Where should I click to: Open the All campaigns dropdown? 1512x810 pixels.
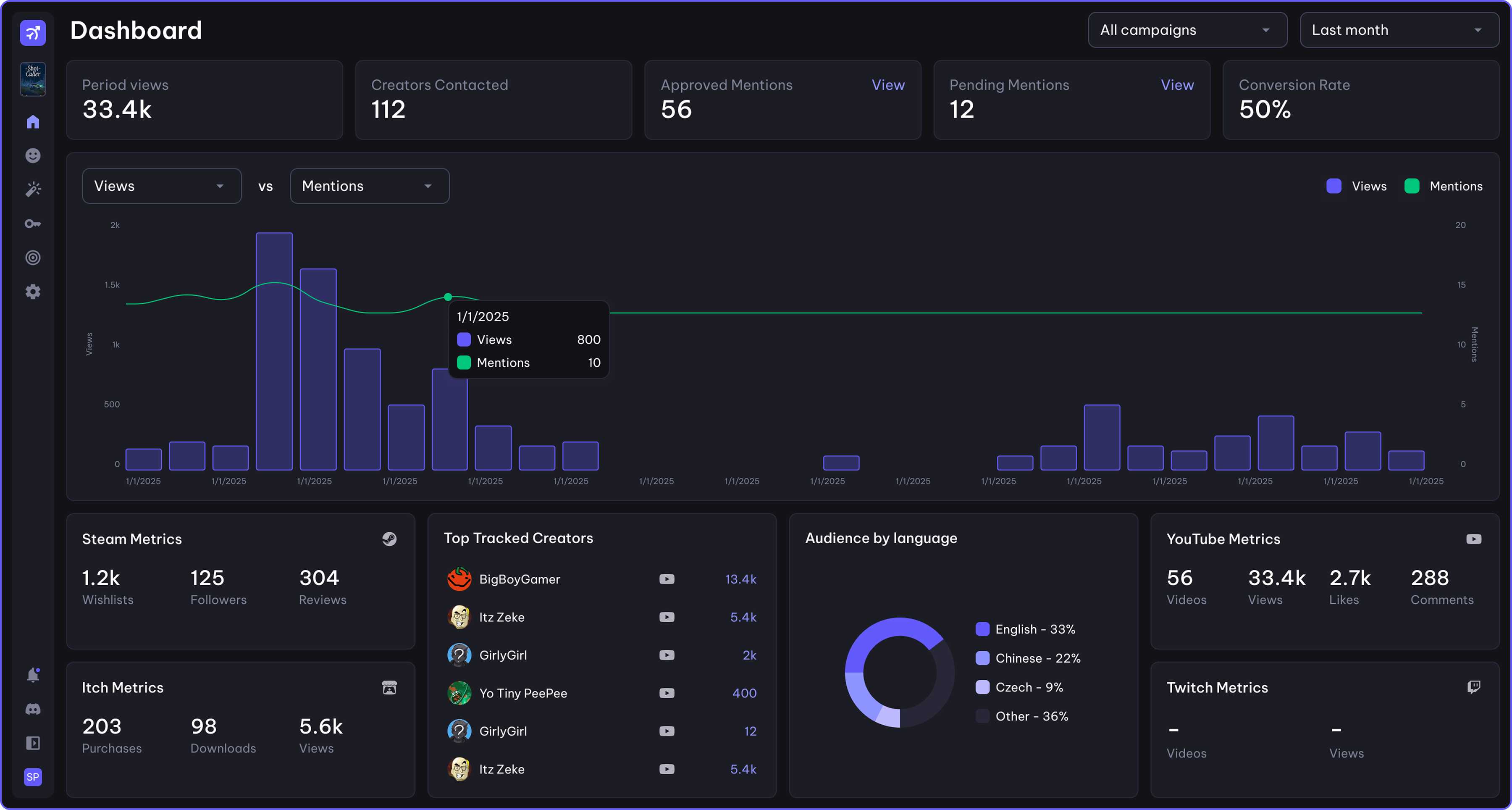coord(1187,30)
